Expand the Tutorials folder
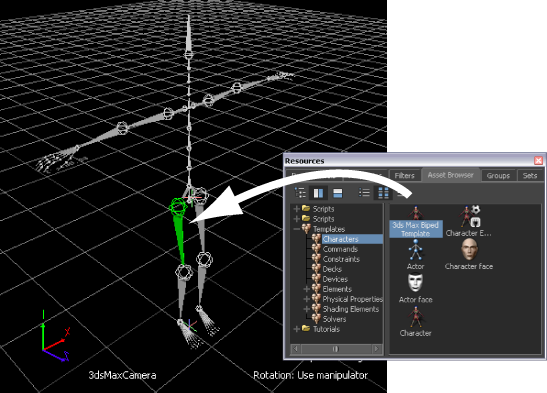This screenshot has width=547, height=393. (x=297, y=329)
